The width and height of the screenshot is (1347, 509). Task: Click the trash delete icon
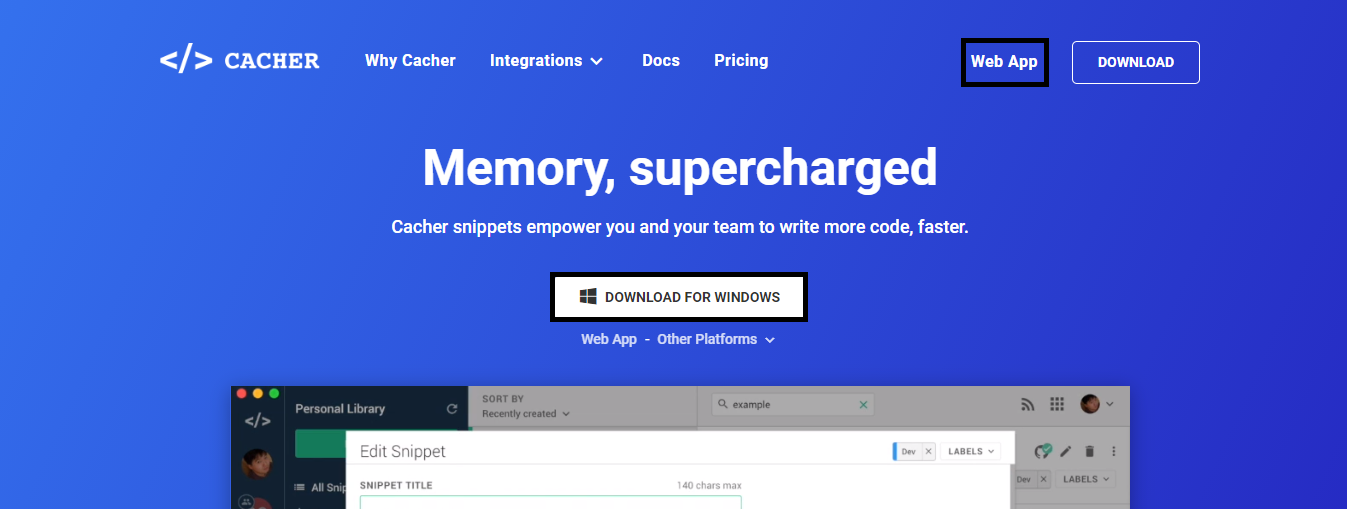point(1090,452)
